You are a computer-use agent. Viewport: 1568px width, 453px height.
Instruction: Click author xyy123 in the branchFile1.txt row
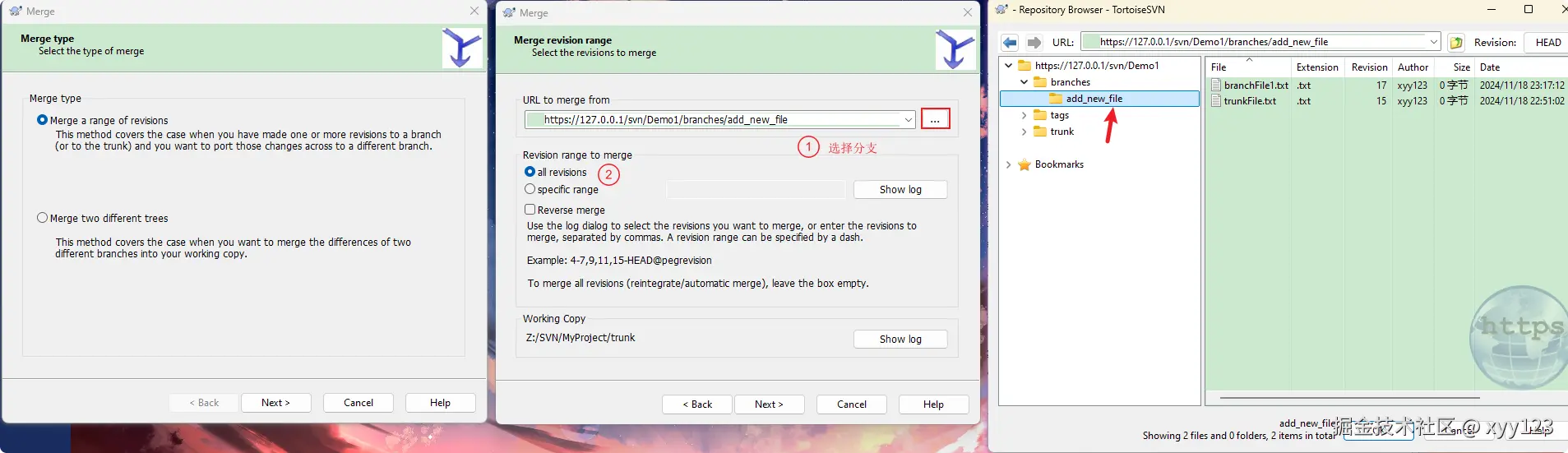[1412, 86]
